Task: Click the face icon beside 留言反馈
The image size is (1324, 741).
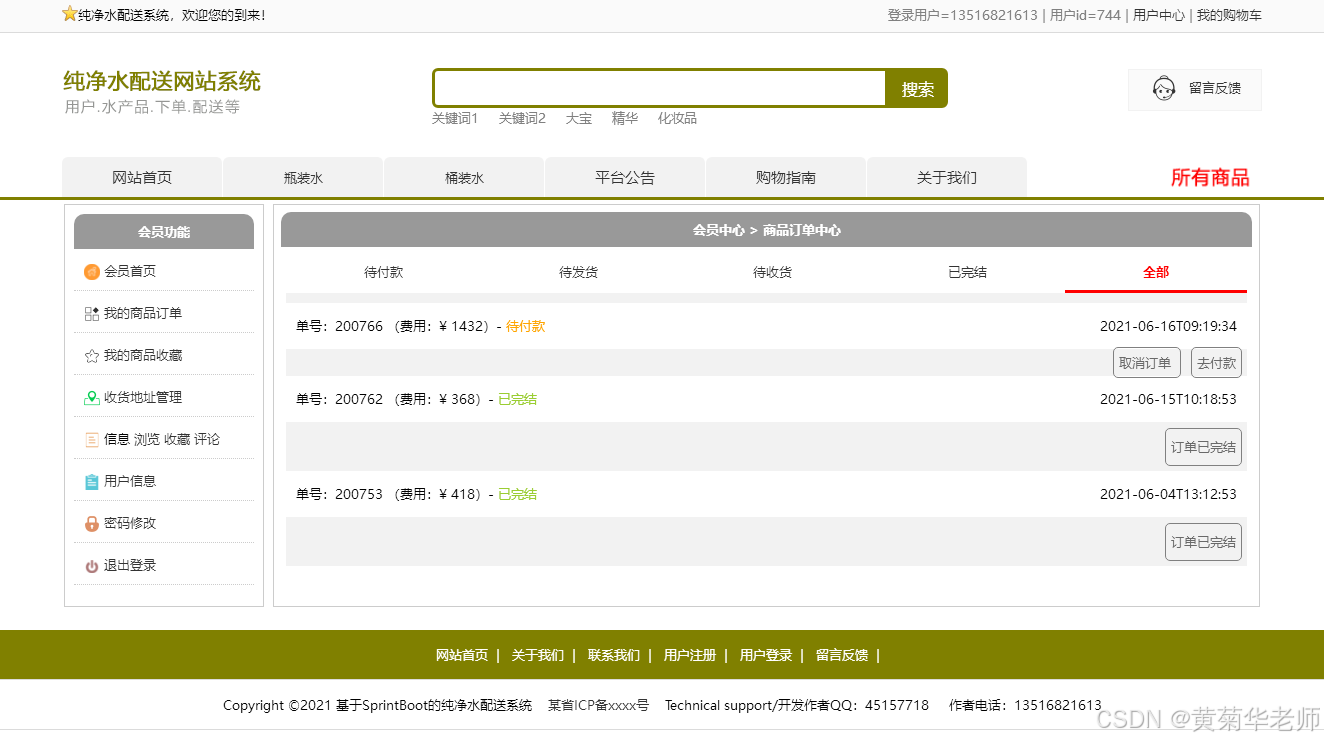Action: [1163, 88]
